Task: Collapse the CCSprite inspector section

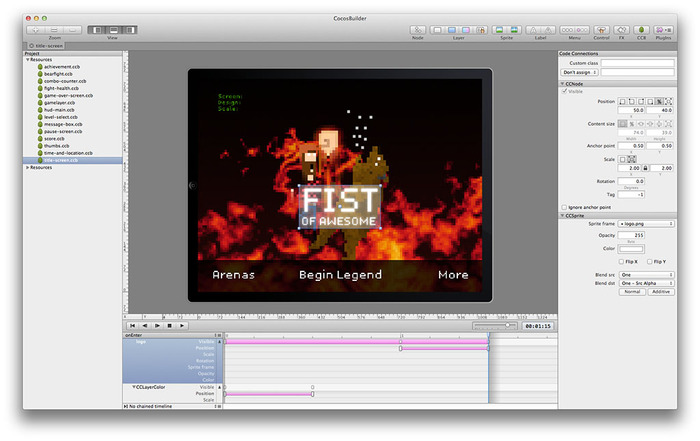Action: point(562,216)
